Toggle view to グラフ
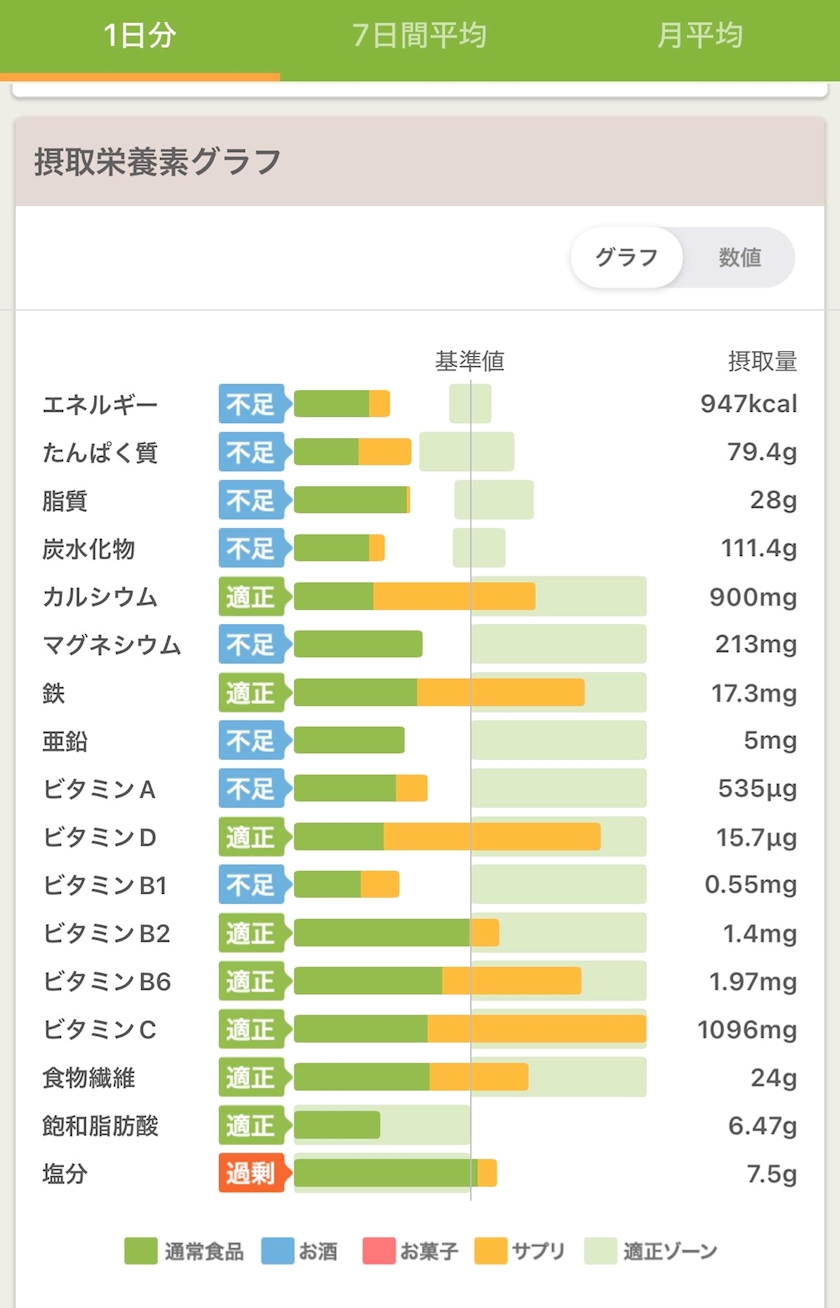Screen dimensions: 840x1308 coord(627,258)
